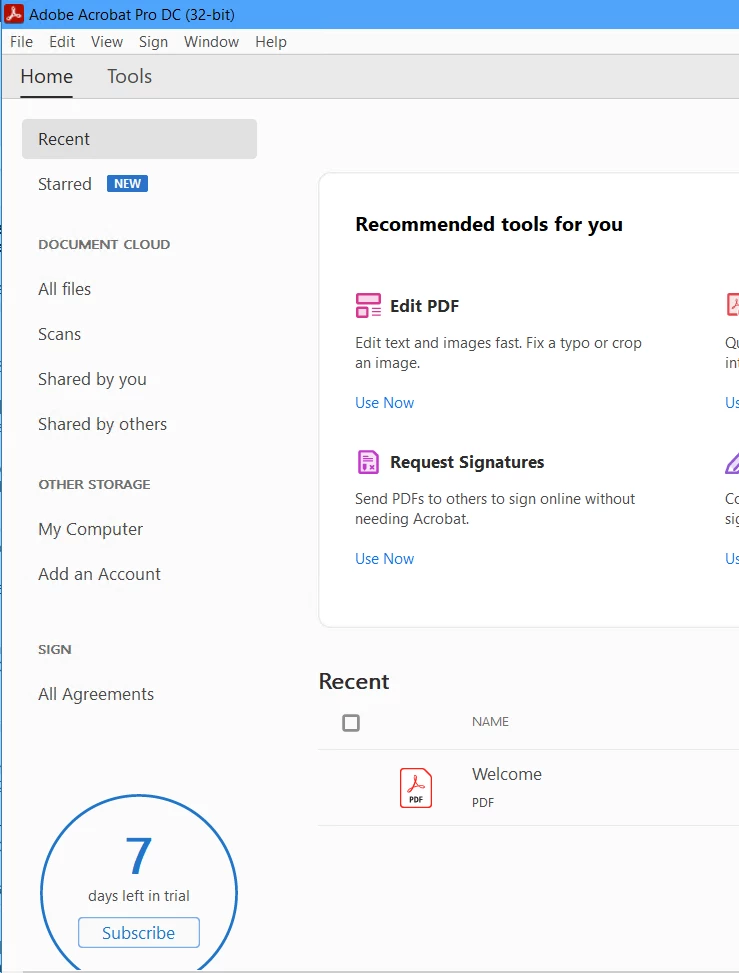Click the Request Signatures tool icon
Screen dimensions: 739x973
pyautogui.click(x=368, y=462)
